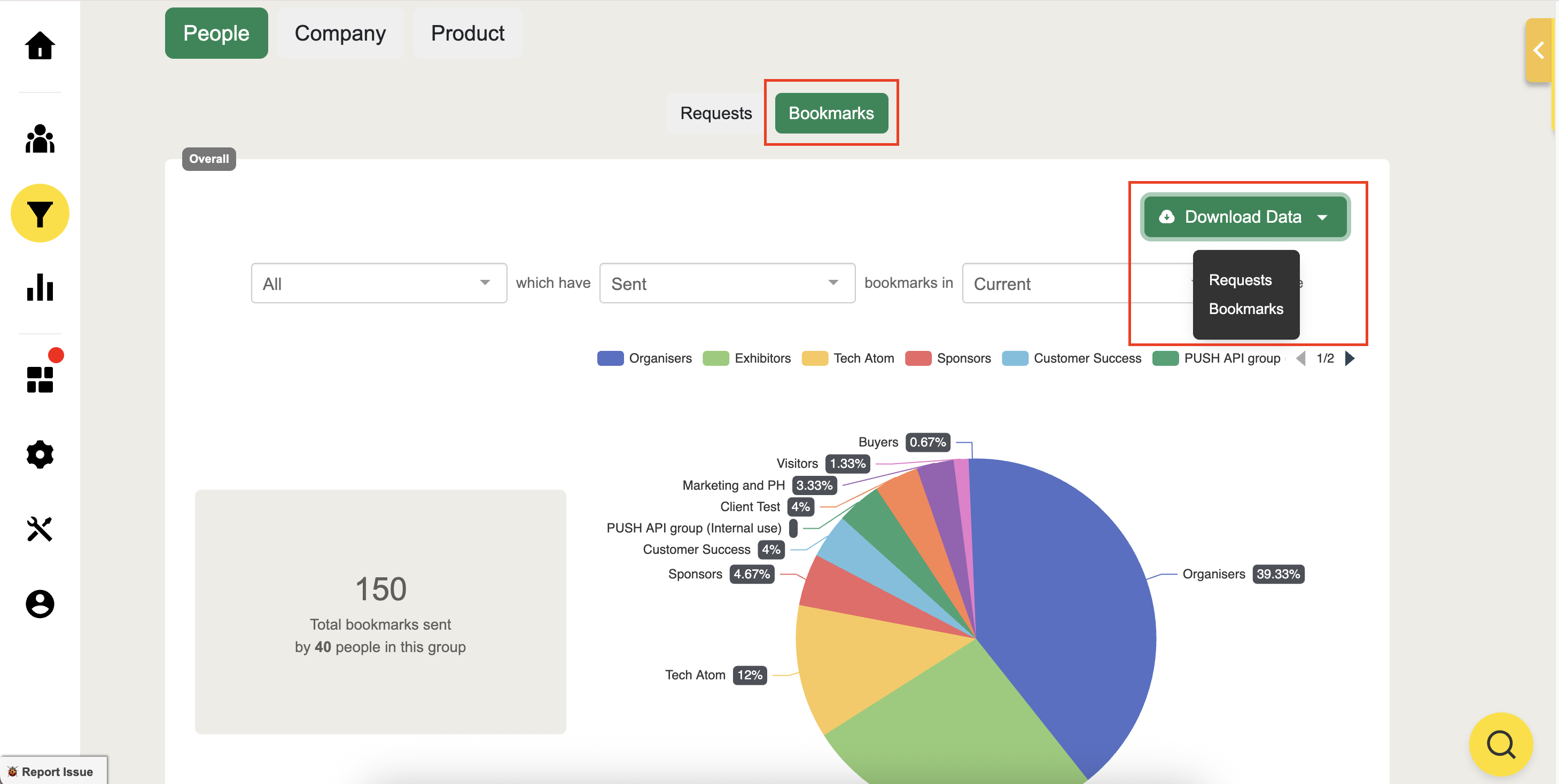This screenshot has height=784, width=1559.
Task: Open the people group sidebar icon
Action: pos(40,138)
